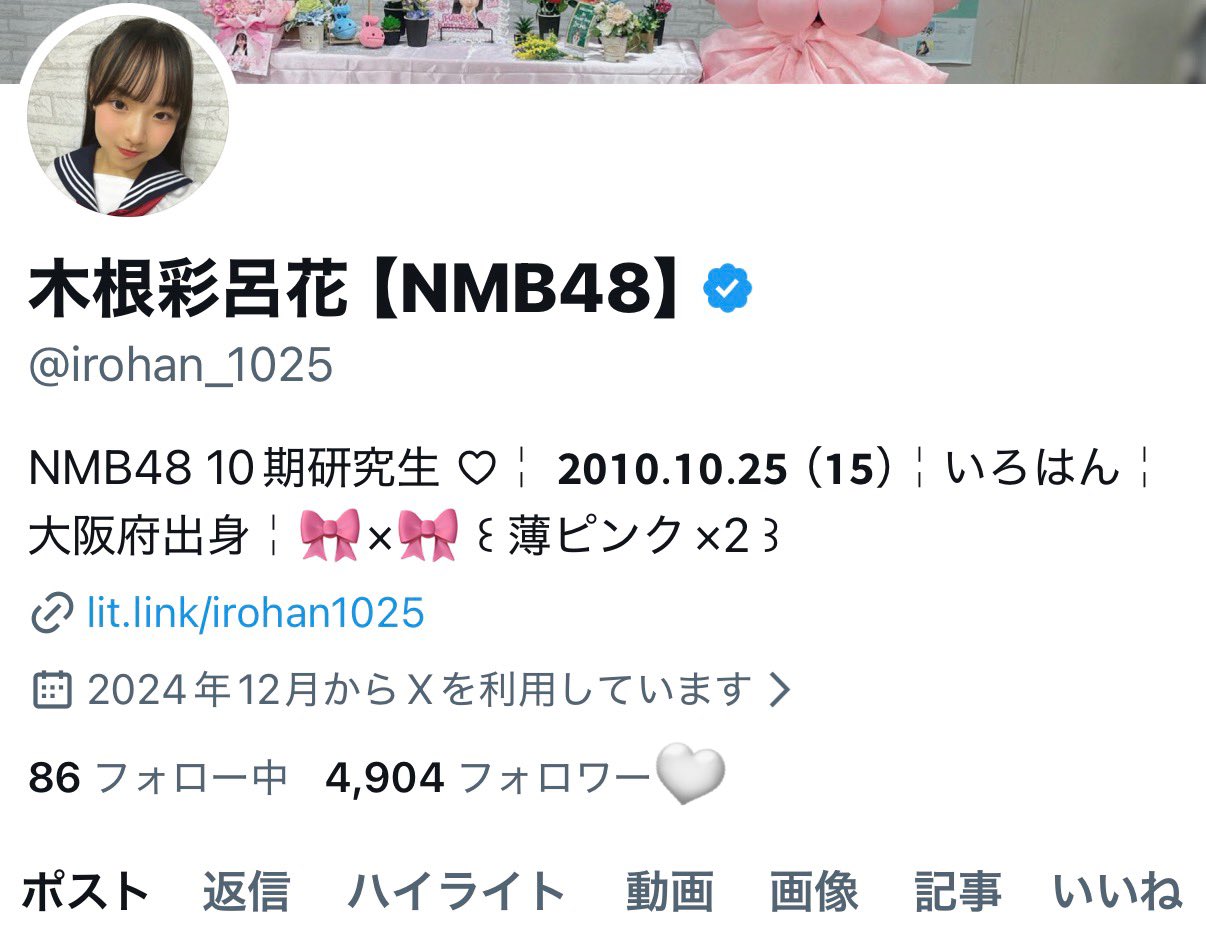The image size is (1206, 941).
Task: Switch to the ハイライト tab
Action: 457,892
